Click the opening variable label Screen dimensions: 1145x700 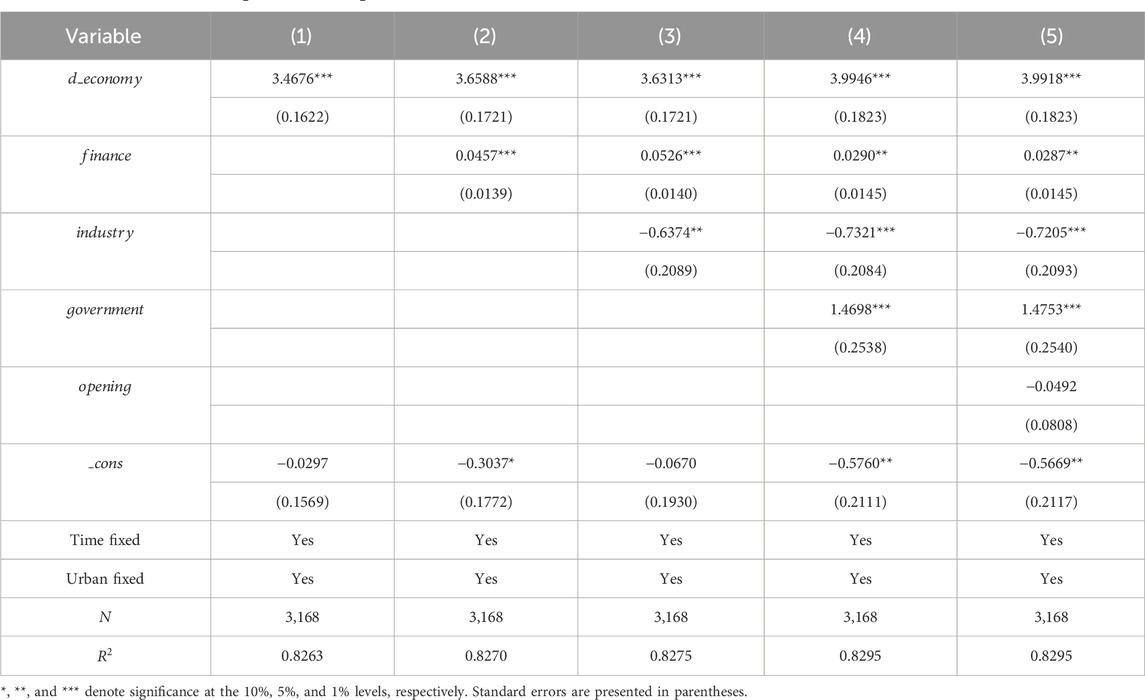pos(104,386)
